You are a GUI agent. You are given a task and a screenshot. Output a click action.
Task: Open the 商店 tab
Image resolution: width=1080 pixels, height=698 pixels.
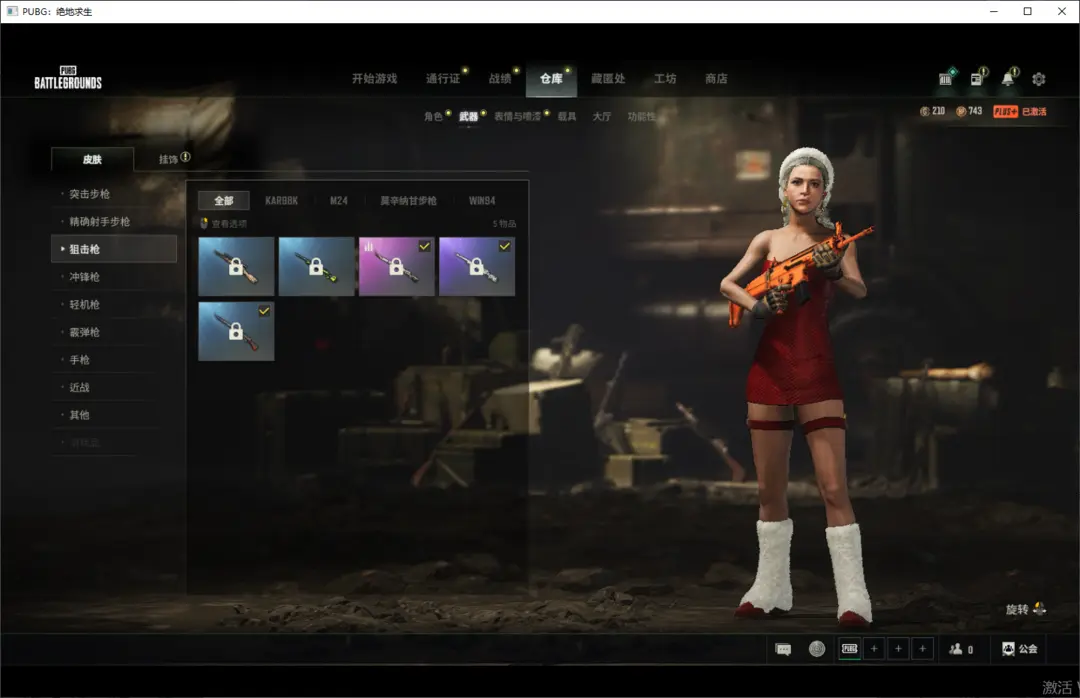click(x=716, y=79)
